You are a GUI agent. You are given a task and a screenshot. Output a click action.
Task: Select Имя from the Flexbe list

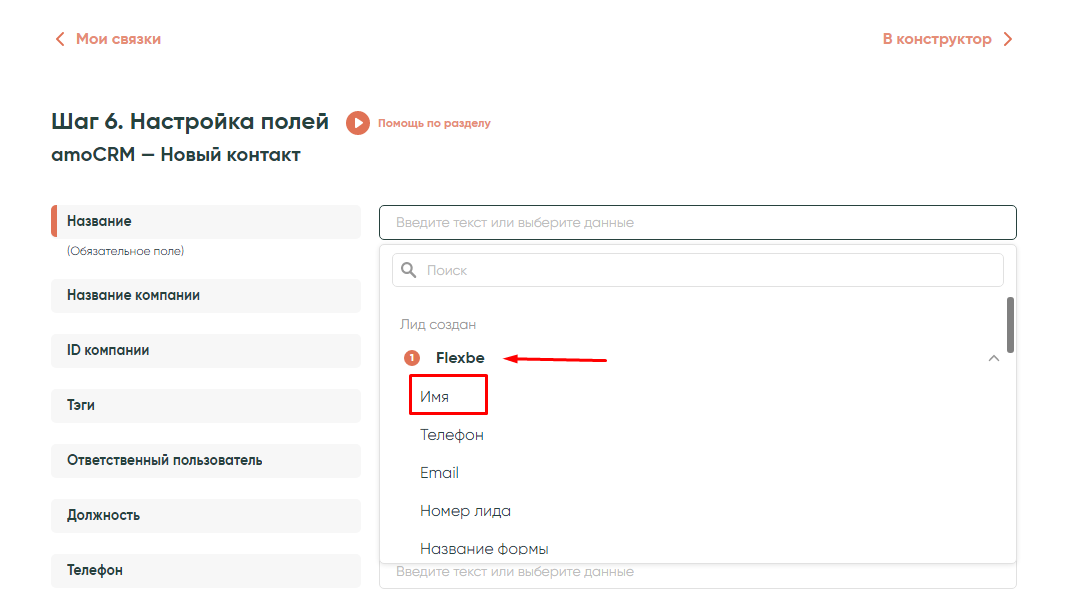point(435,397)
